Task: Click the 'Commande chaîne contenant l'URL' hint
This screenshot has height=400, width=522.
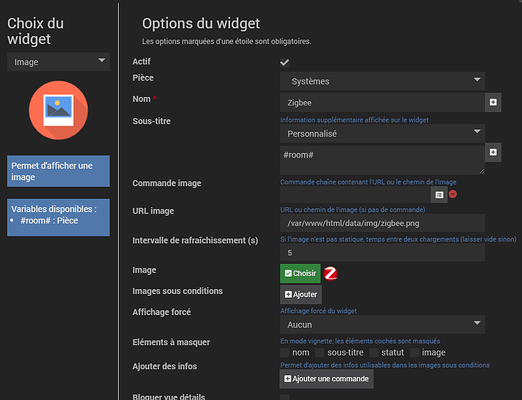Action: (x=368, y=182)
